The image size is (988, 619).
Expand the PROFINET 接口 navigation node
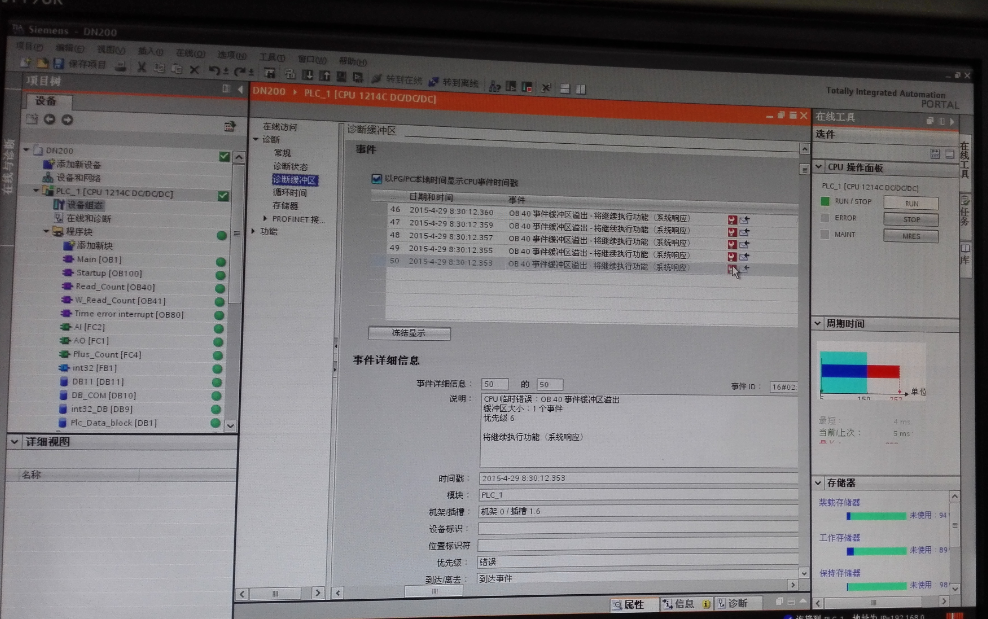coord(265,218)
